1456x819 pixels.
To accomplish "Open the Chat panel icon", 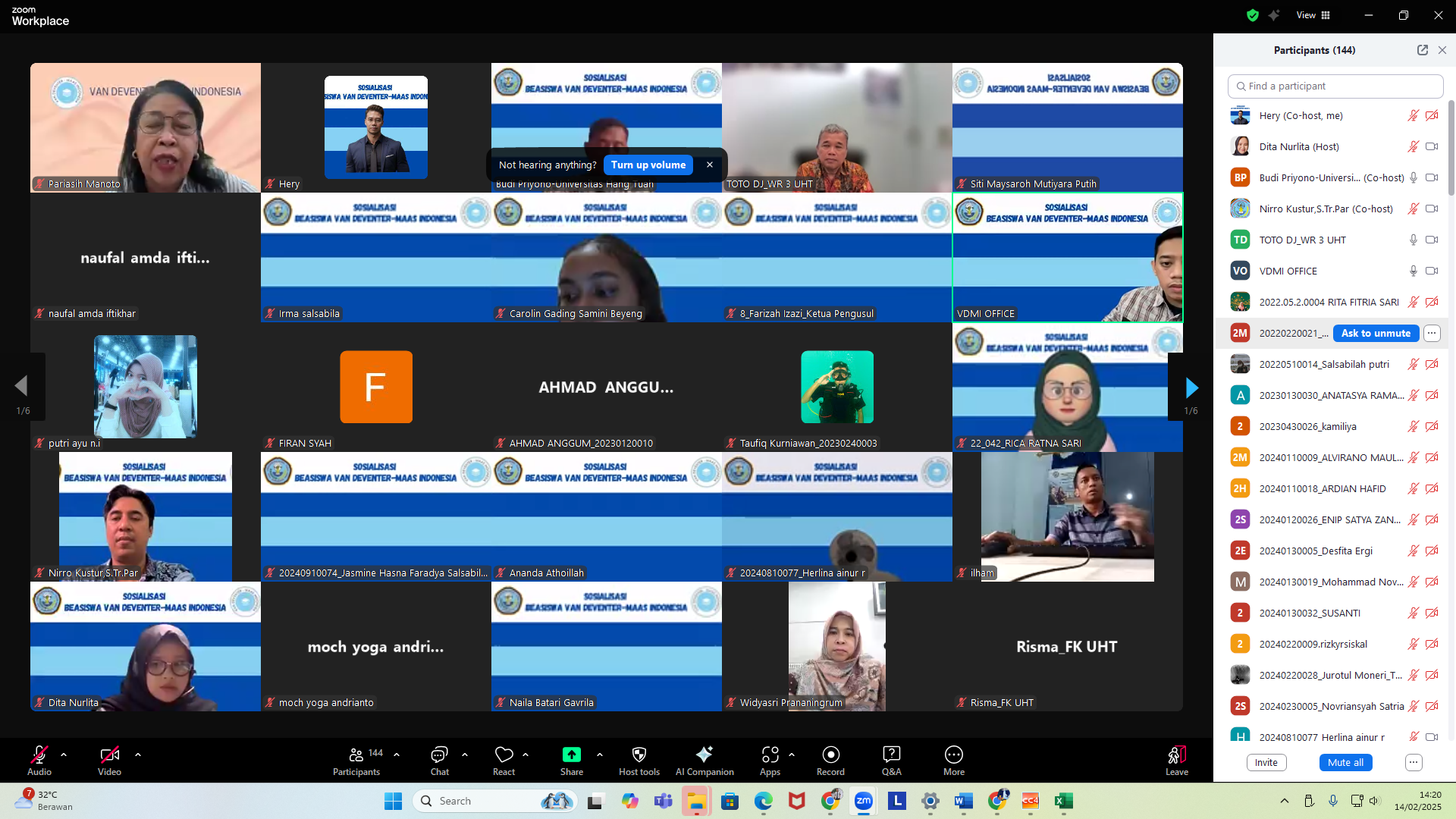I will [x=439, y=755].
